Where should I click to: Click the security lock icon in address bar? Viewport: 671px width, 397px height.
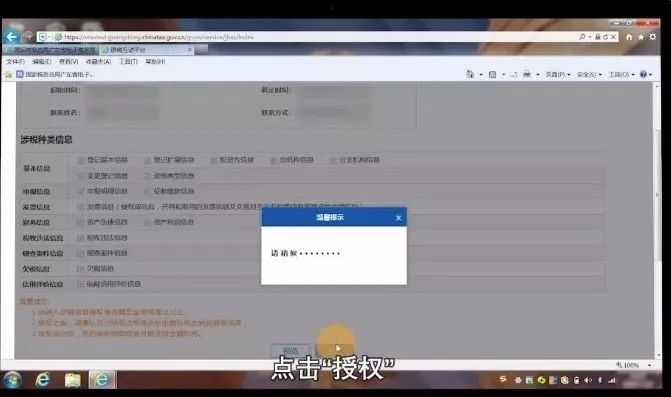click(x=598, y=37)
